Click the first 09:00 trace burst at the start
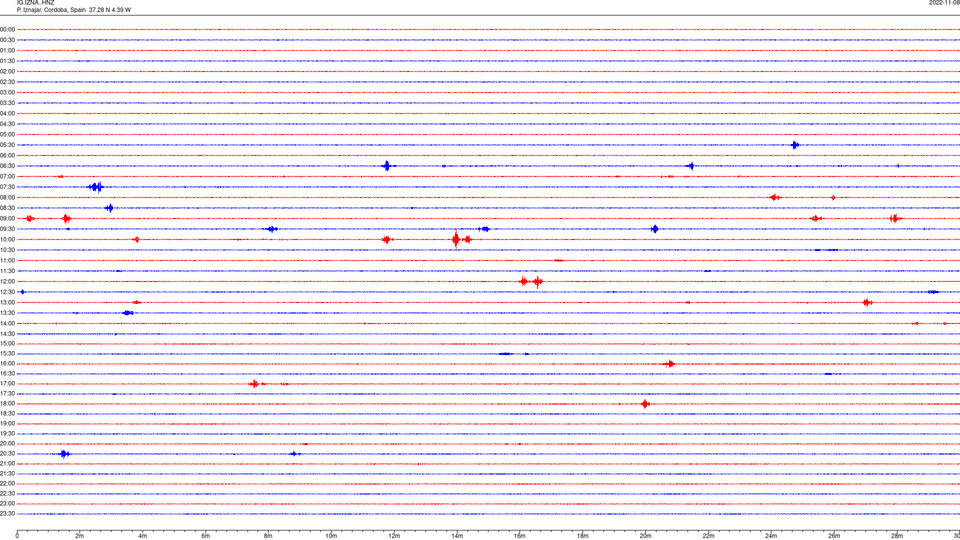 [x=29, y=219]
